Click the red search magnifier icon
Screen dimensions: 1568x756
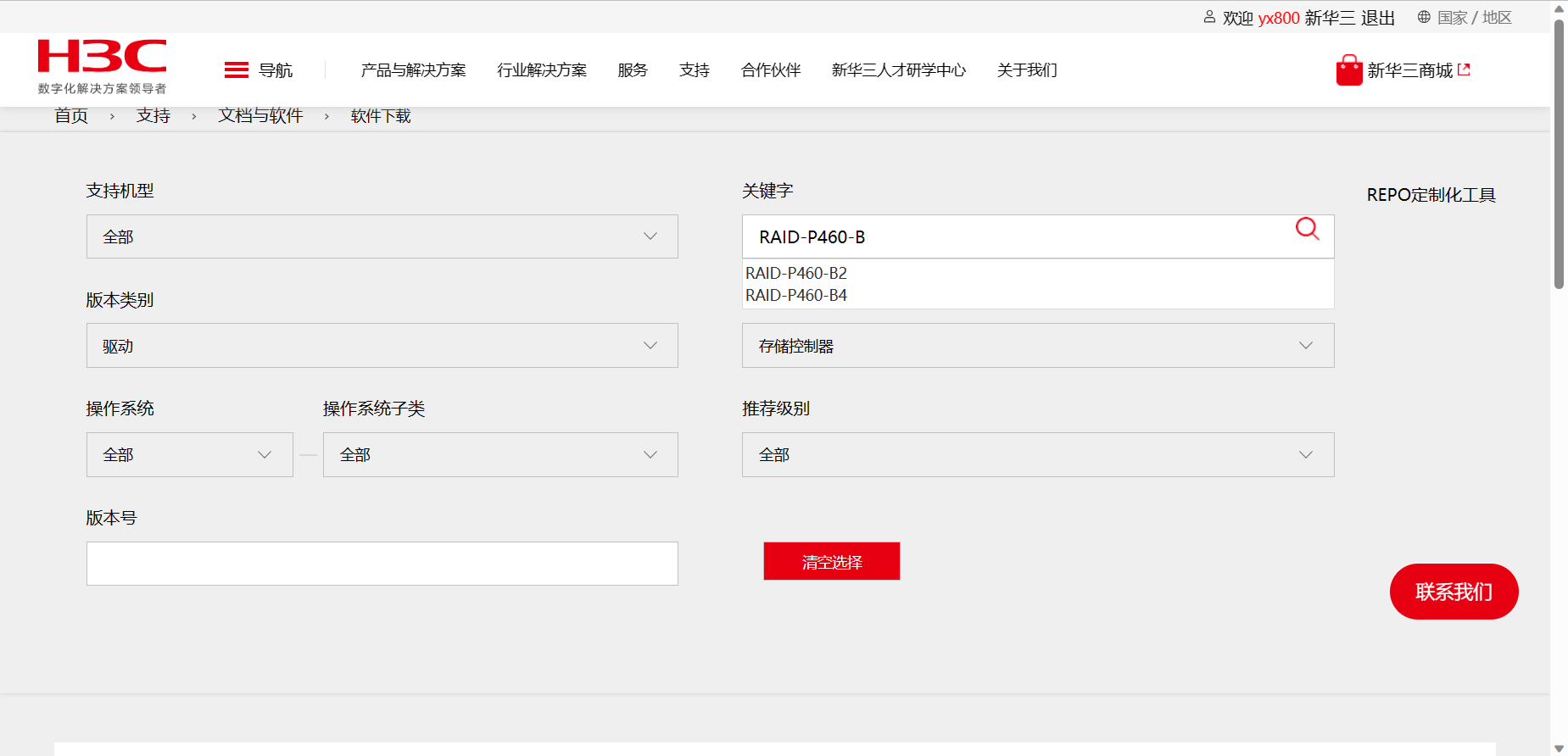coord(1307,229)
